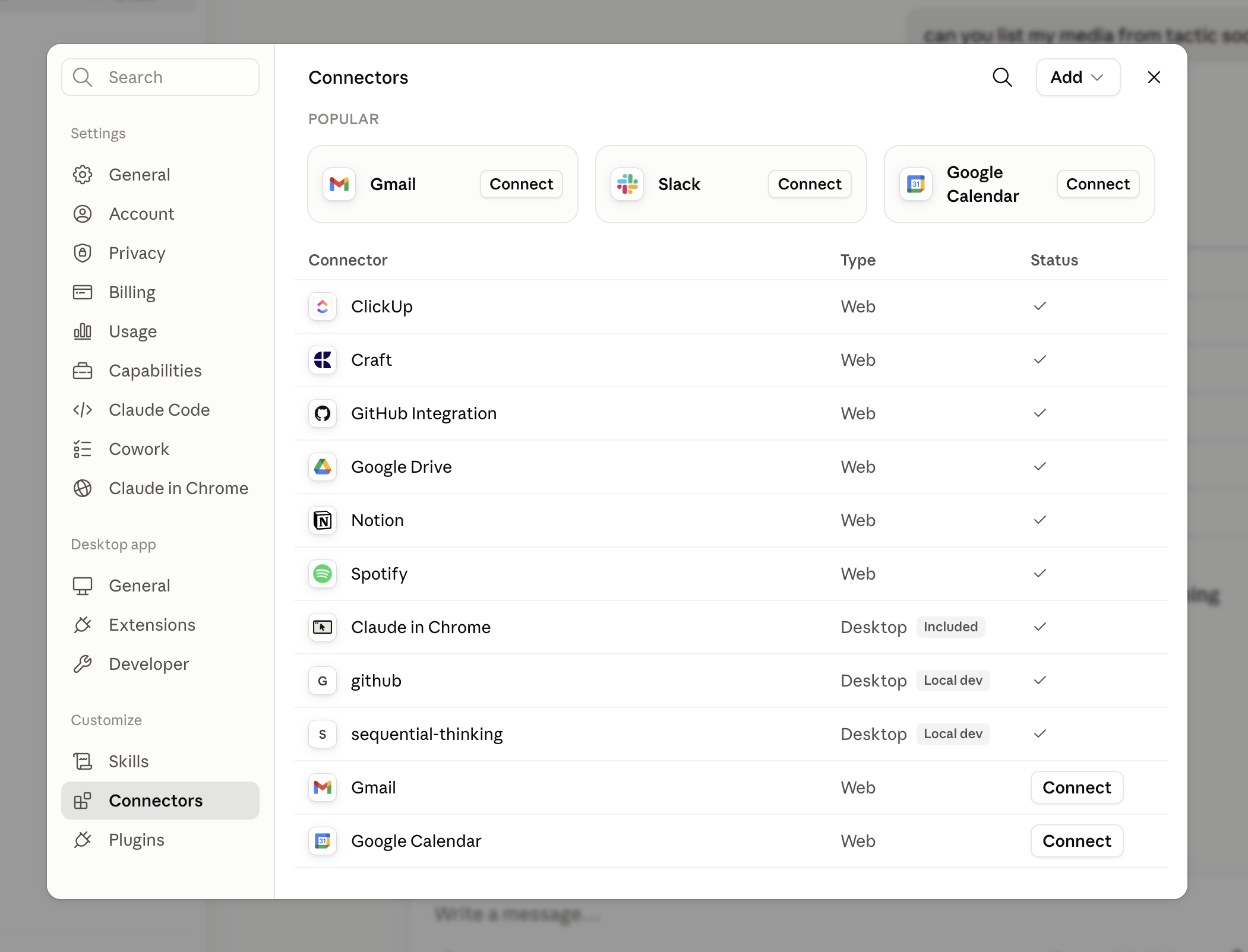This screenshot has width=1248, height=952.
Task: Click the Google Drive icon
Action: click(x=323, y=467)
